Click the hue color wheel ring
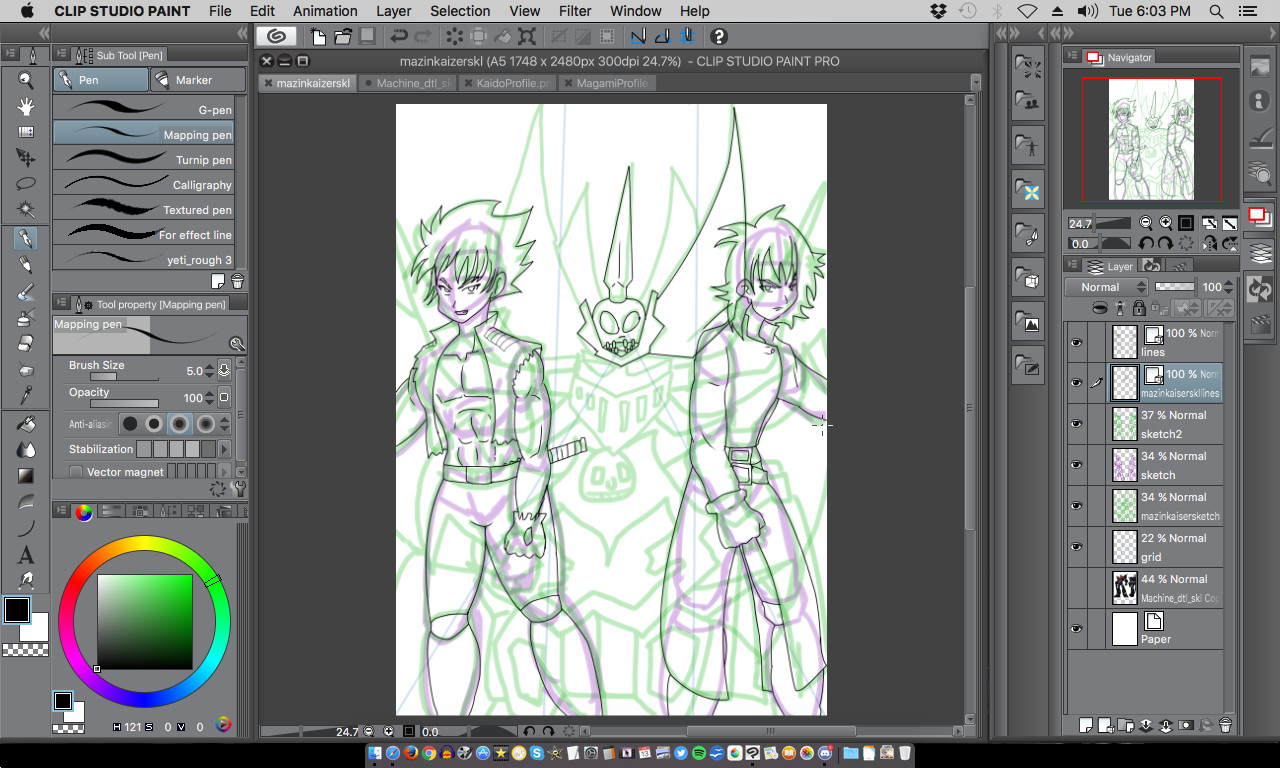This screenshot has width=1280, height=768. [144, 544]
